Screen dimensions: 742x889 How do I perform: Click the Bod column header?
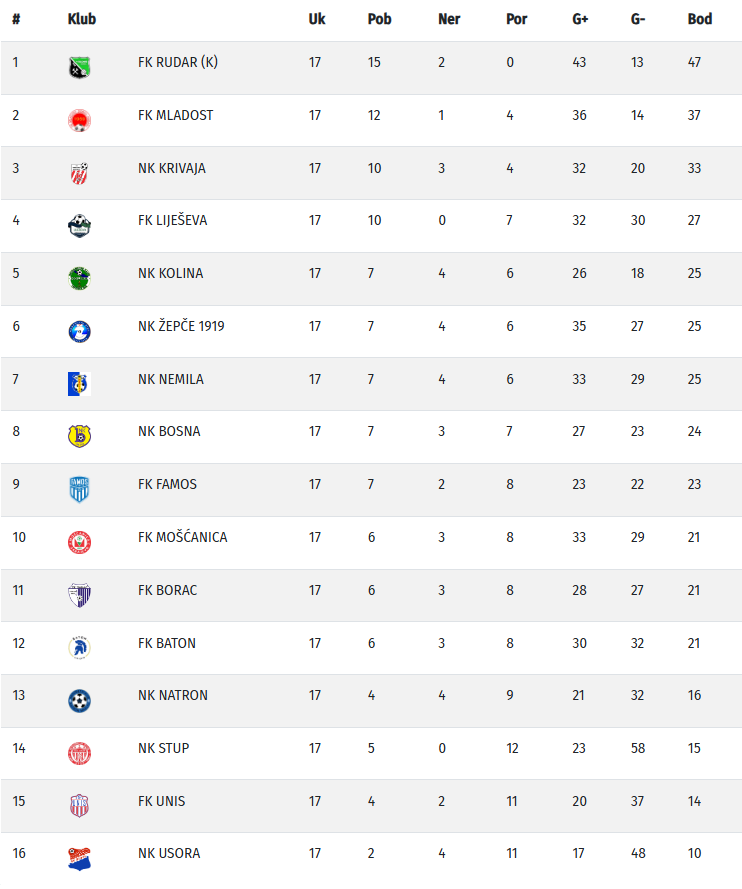(700, 19)
